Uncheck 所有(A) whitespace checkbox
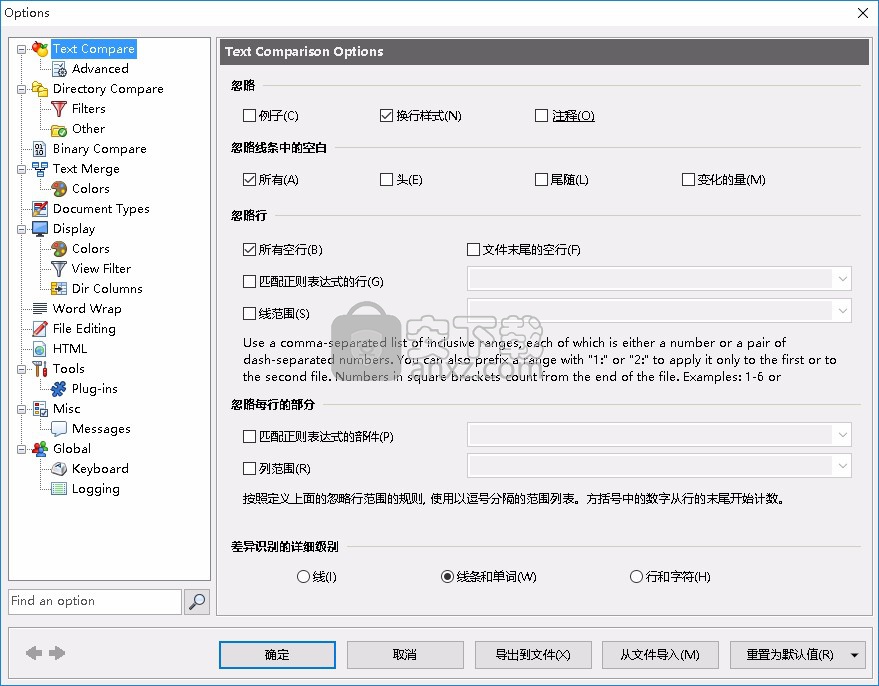Screen dimensions: 879x686 tap(249, 179)
